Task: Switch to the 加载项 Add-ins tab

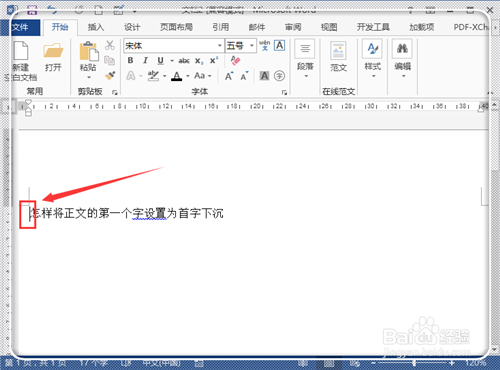Action: pyautogui.click(x=422, y=27)
